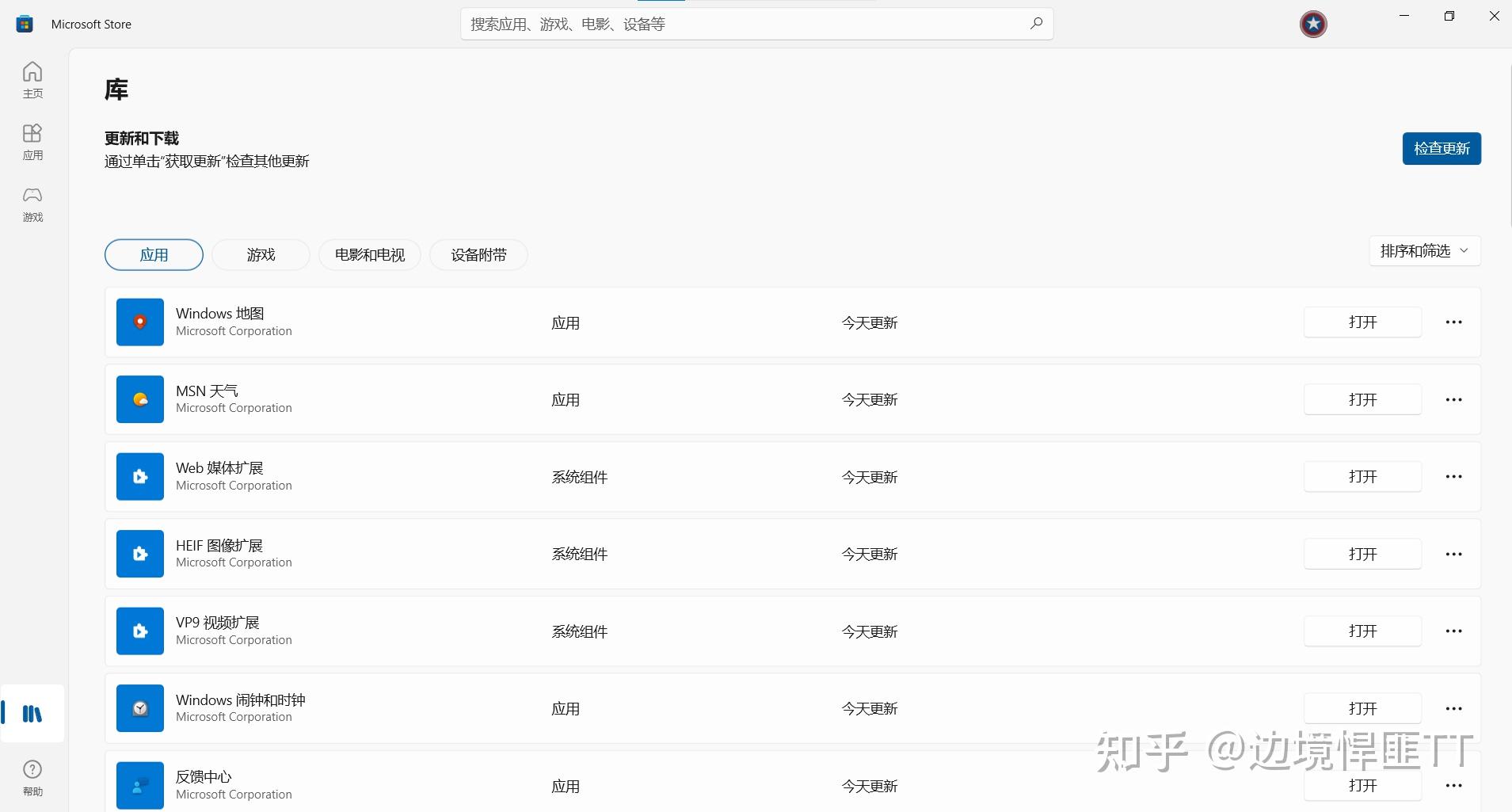This screenshot has width=1512, height=812.
Task: Focus the store search input field
Action: click(743, 24)
